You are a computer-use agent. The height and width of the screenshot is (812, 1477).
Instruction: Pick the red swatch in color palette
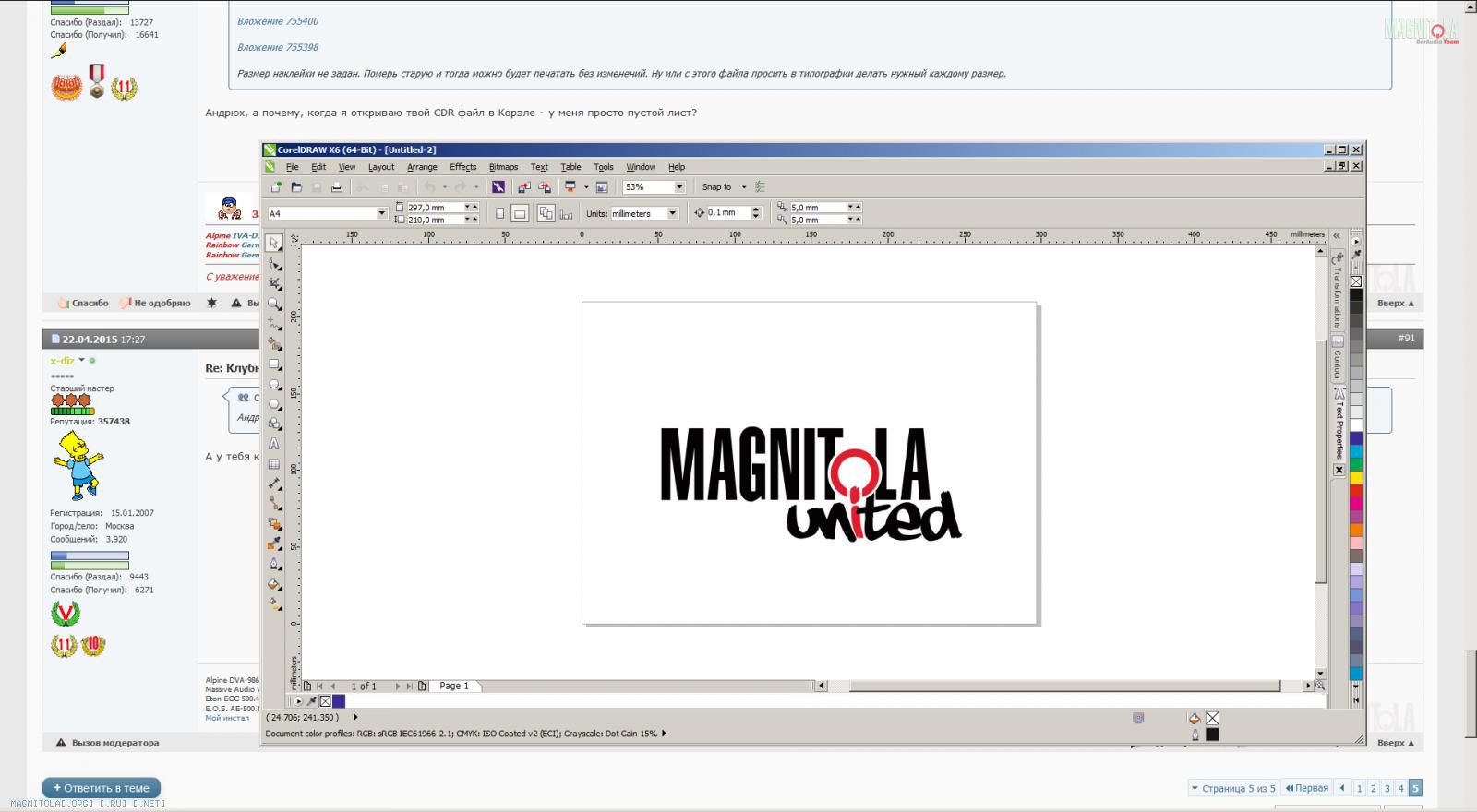pyautogui.click(x=1356, y=491)
